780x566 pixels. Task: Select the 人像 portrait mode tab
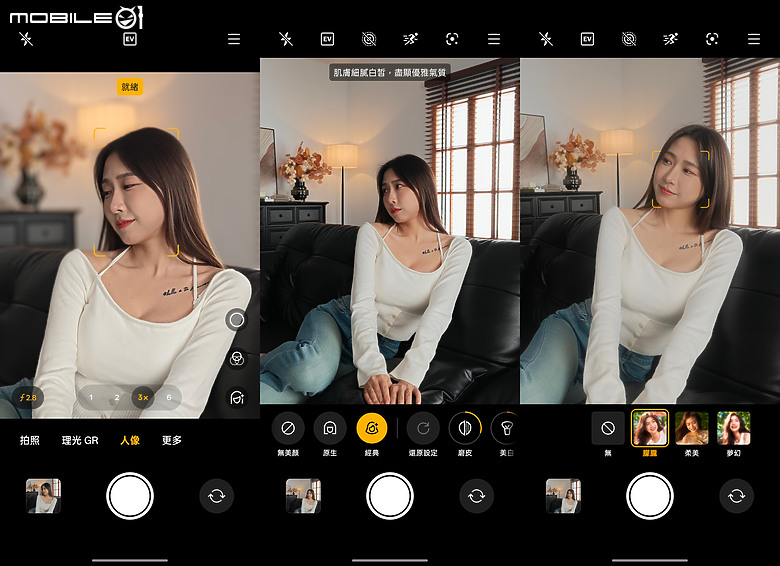pyautogui.click(x=130, y=440)
